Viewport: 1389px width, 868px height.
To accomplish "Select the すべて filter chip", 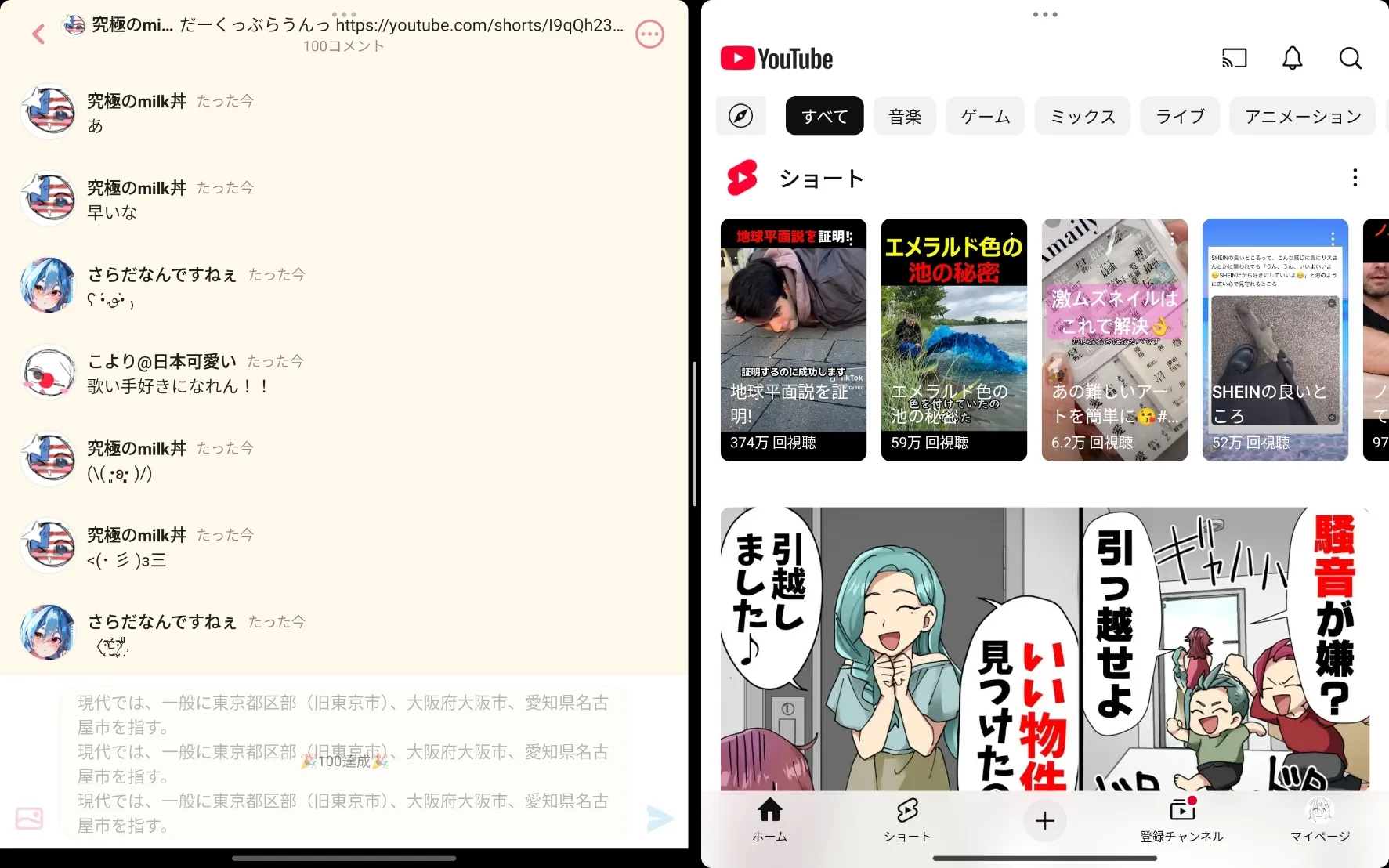I will point(825,116).
